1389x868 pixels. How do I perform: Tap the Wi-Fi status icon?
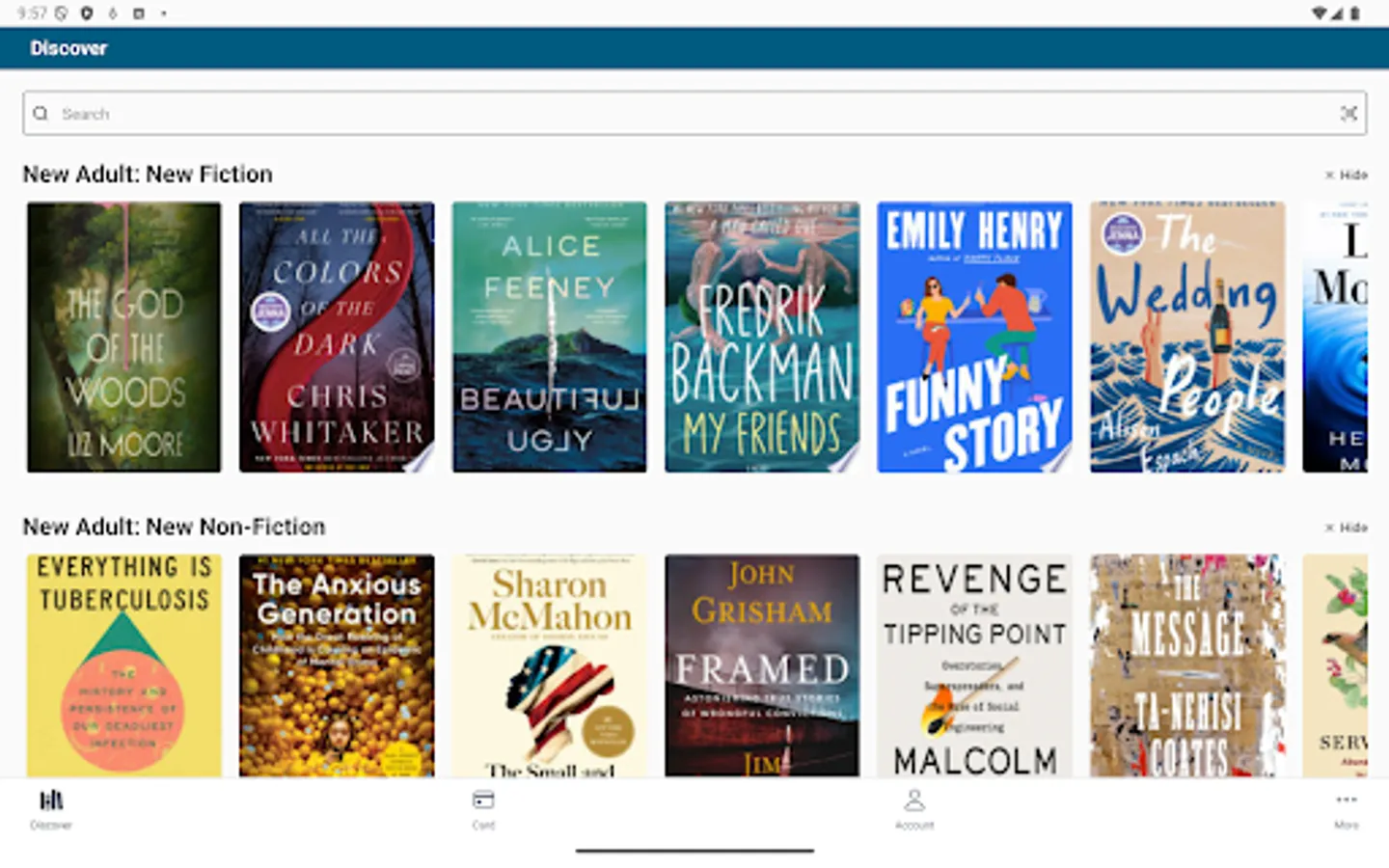1320,14
